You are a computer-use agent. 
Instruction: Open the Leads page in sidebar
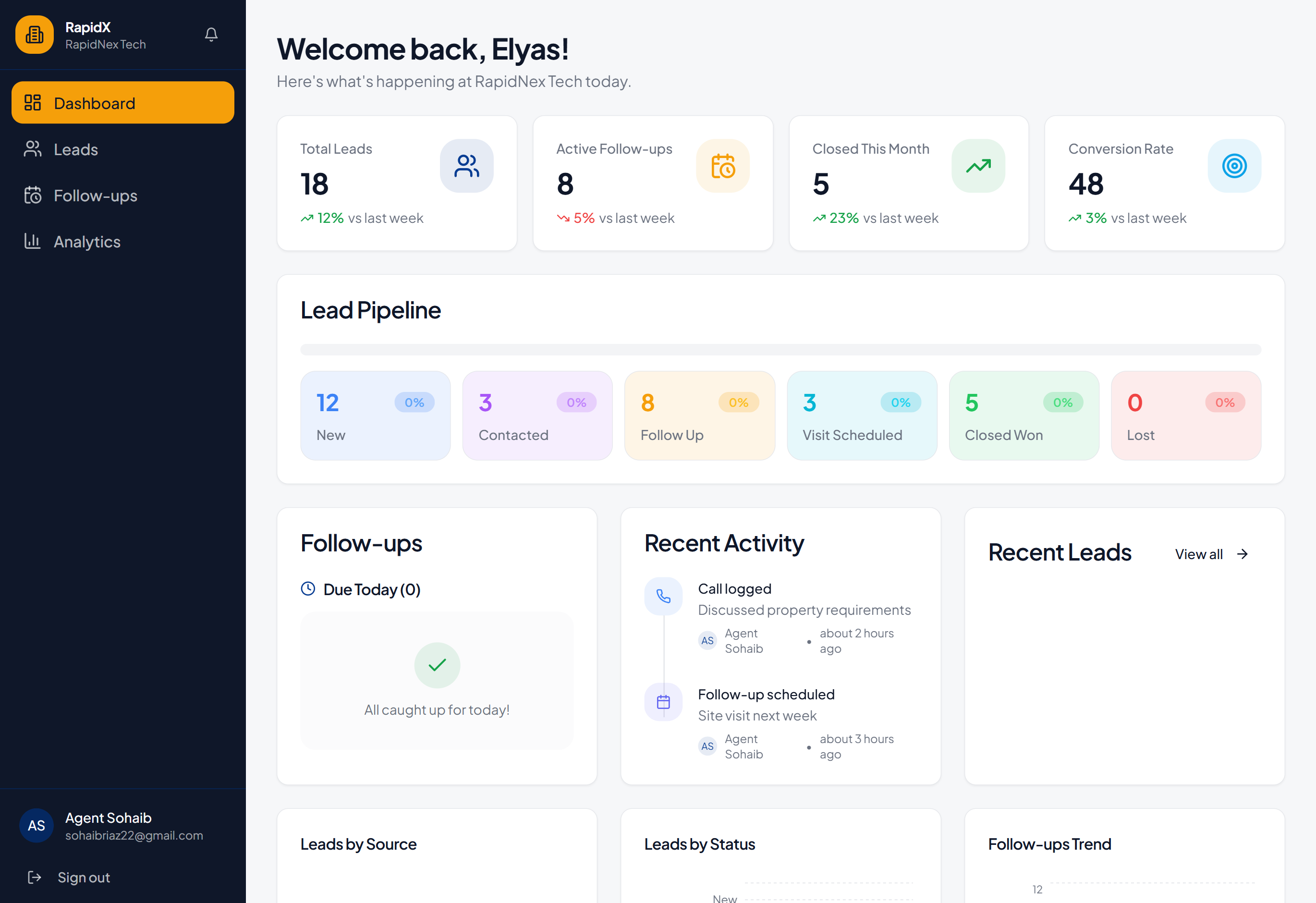[75, 149]
